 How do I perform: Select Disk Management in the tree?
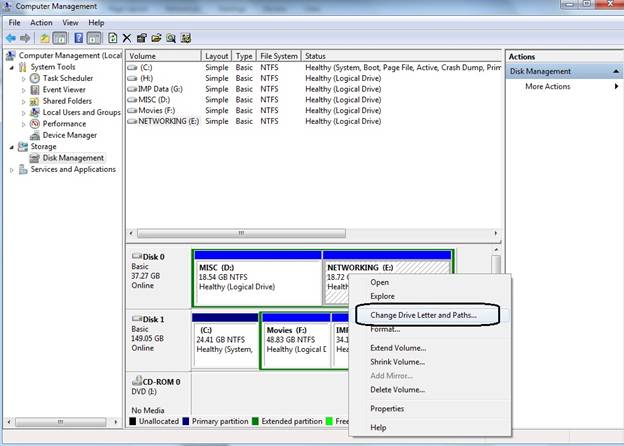click(73, 158)
